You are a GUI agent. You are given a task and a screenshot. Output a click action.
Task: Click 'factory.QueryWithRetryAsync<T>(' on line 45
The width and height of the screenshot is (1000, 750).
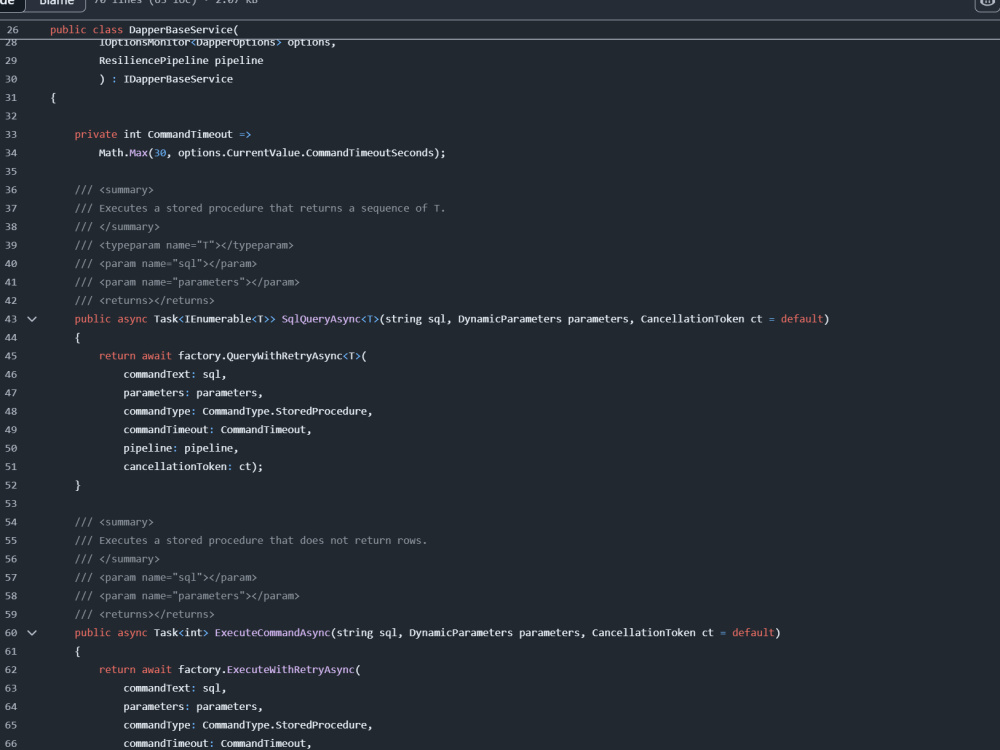coord(272,356)
